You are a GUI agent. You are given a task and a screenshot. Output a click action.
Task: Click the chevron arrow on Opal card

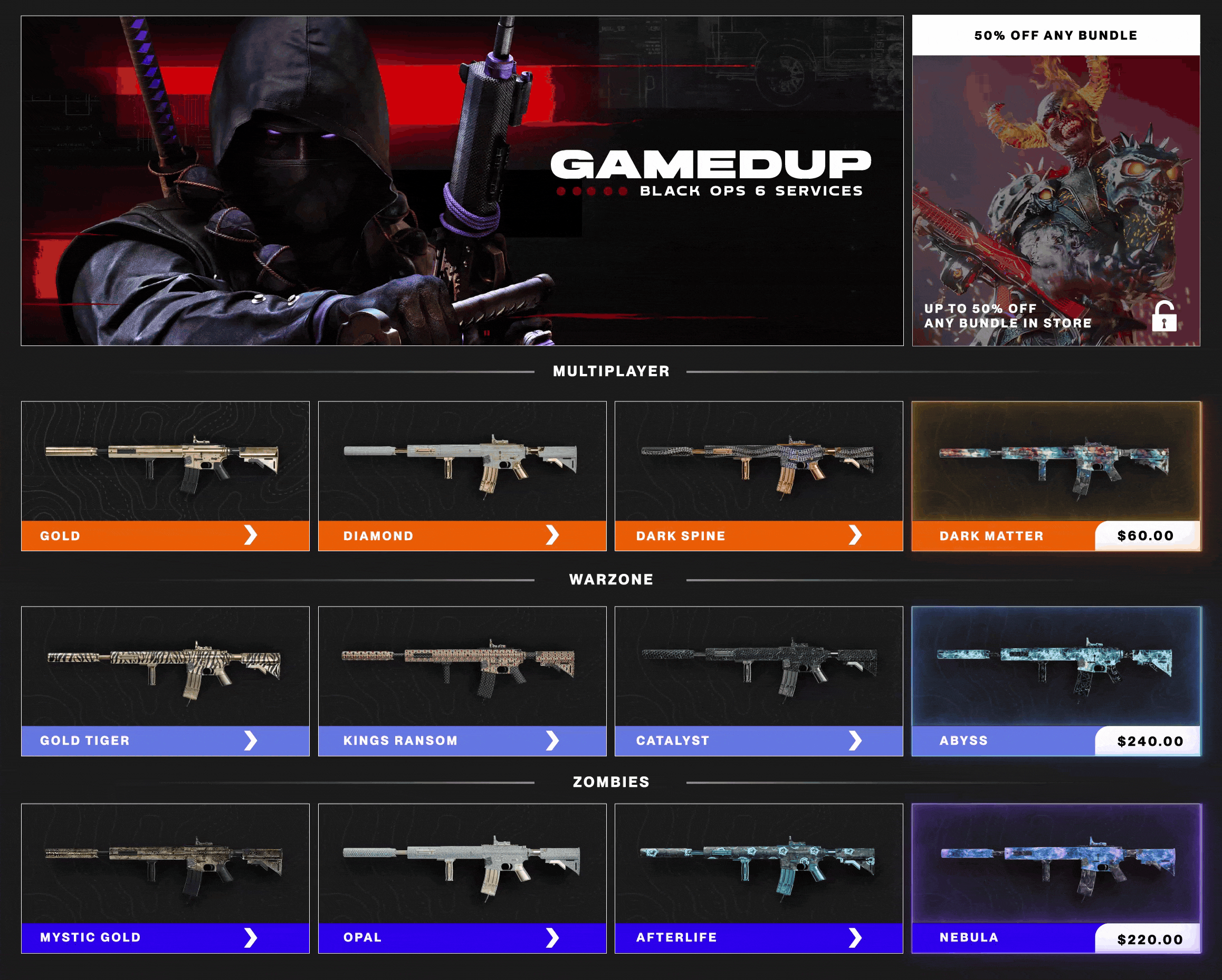[x=552, y=937]
